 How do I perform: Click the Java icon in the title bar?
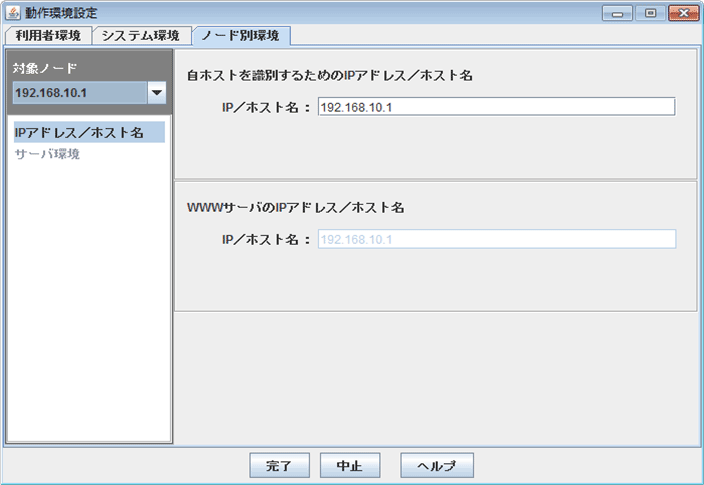(13, 12)
